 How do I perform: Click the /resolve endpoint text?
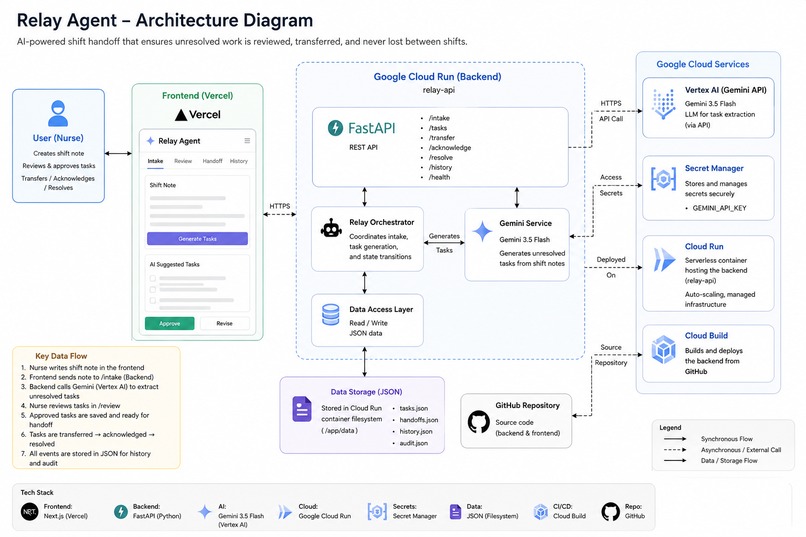(x=441, y=157)
